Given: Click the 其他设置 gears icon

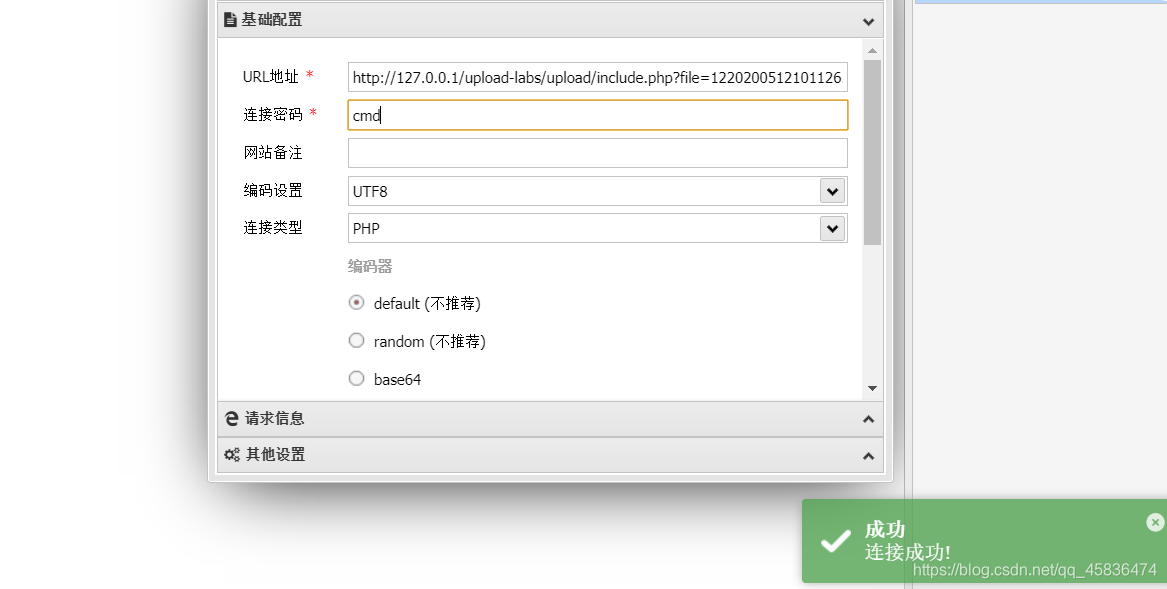Looking at the screenshot, I should tap(232, 455).
